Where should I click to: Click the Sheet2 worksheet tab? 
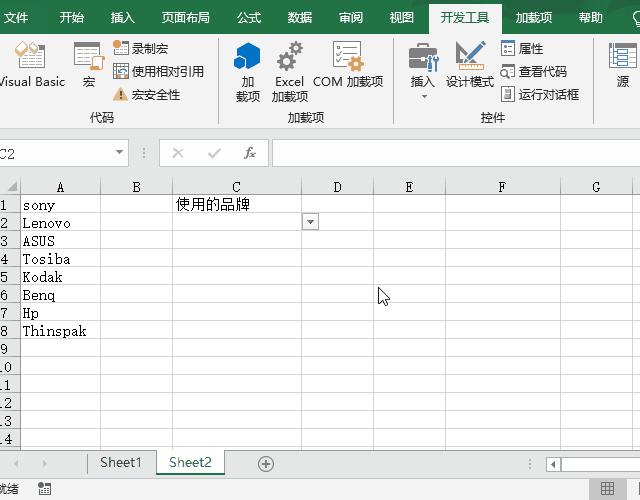190,462
